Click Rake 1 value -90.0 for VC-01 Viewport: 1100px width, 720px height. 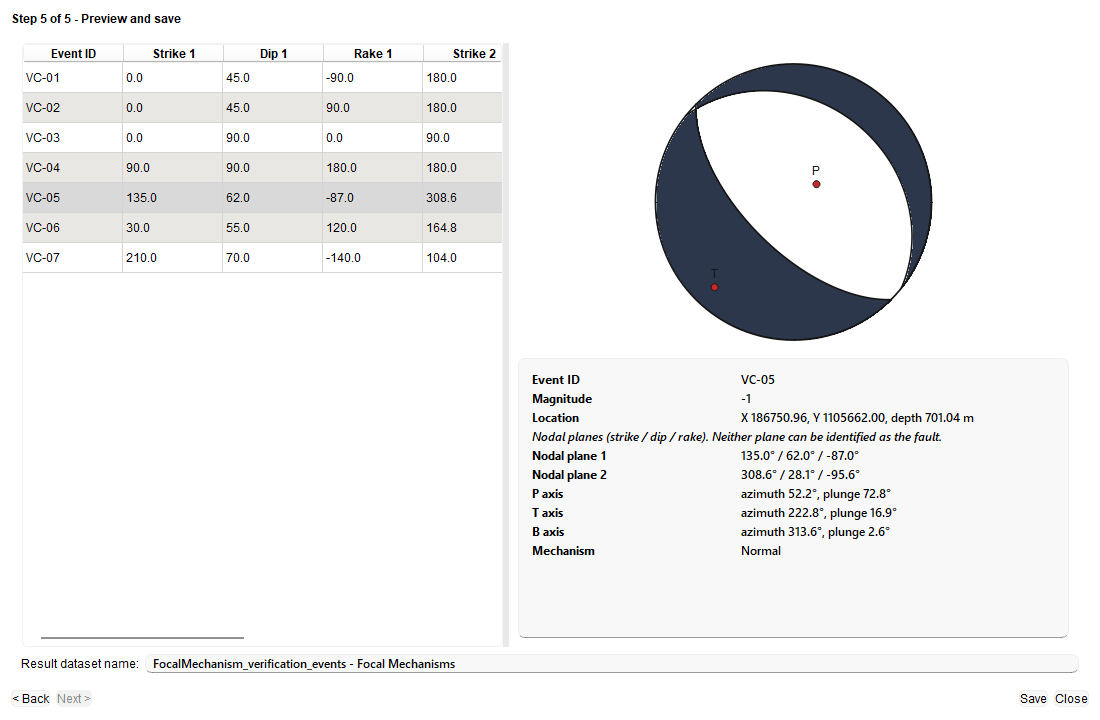coord(340,78)
